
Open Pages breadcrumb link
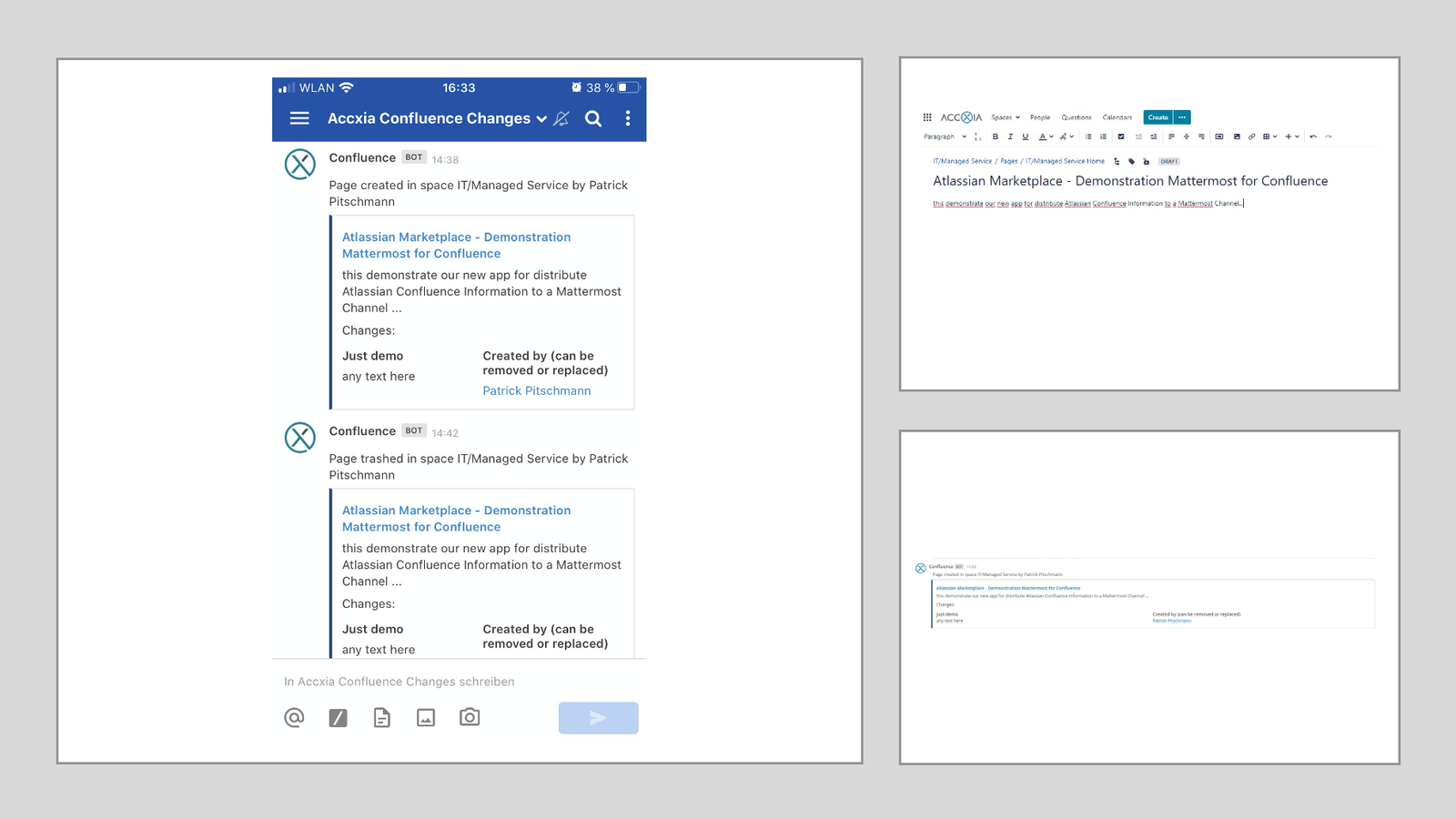pos(1009,161)
